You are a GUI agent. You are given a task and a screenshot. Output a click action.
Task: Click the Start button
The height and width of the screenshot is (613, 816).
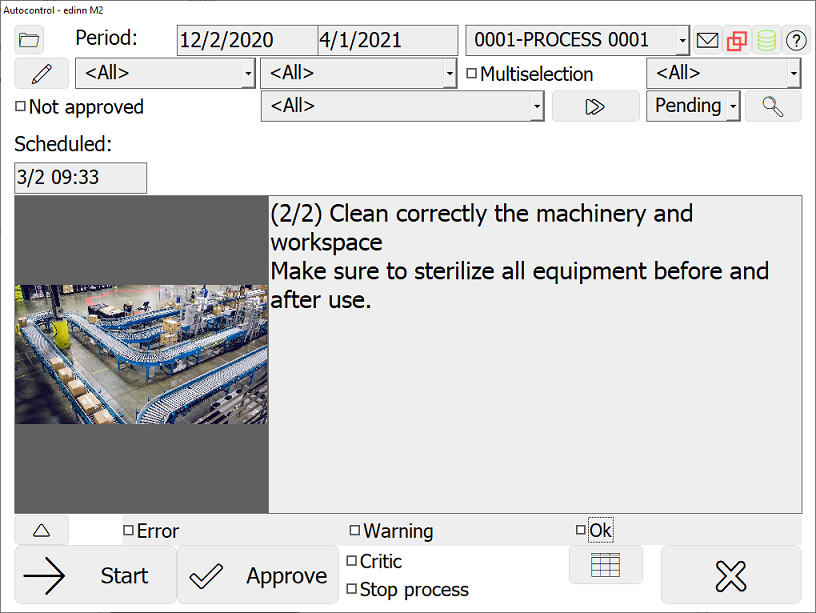click(95, 575)
